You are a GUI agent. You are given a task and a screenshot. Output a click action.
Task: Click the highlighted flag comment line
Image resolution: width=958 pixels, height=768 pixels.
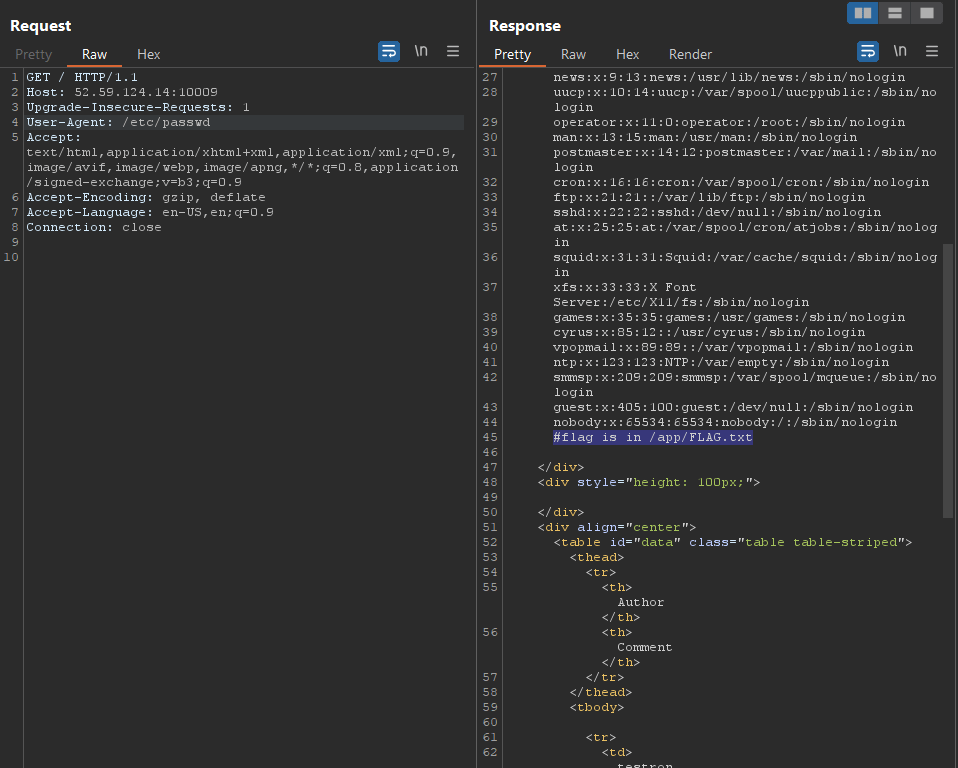[x=652, y=437]
